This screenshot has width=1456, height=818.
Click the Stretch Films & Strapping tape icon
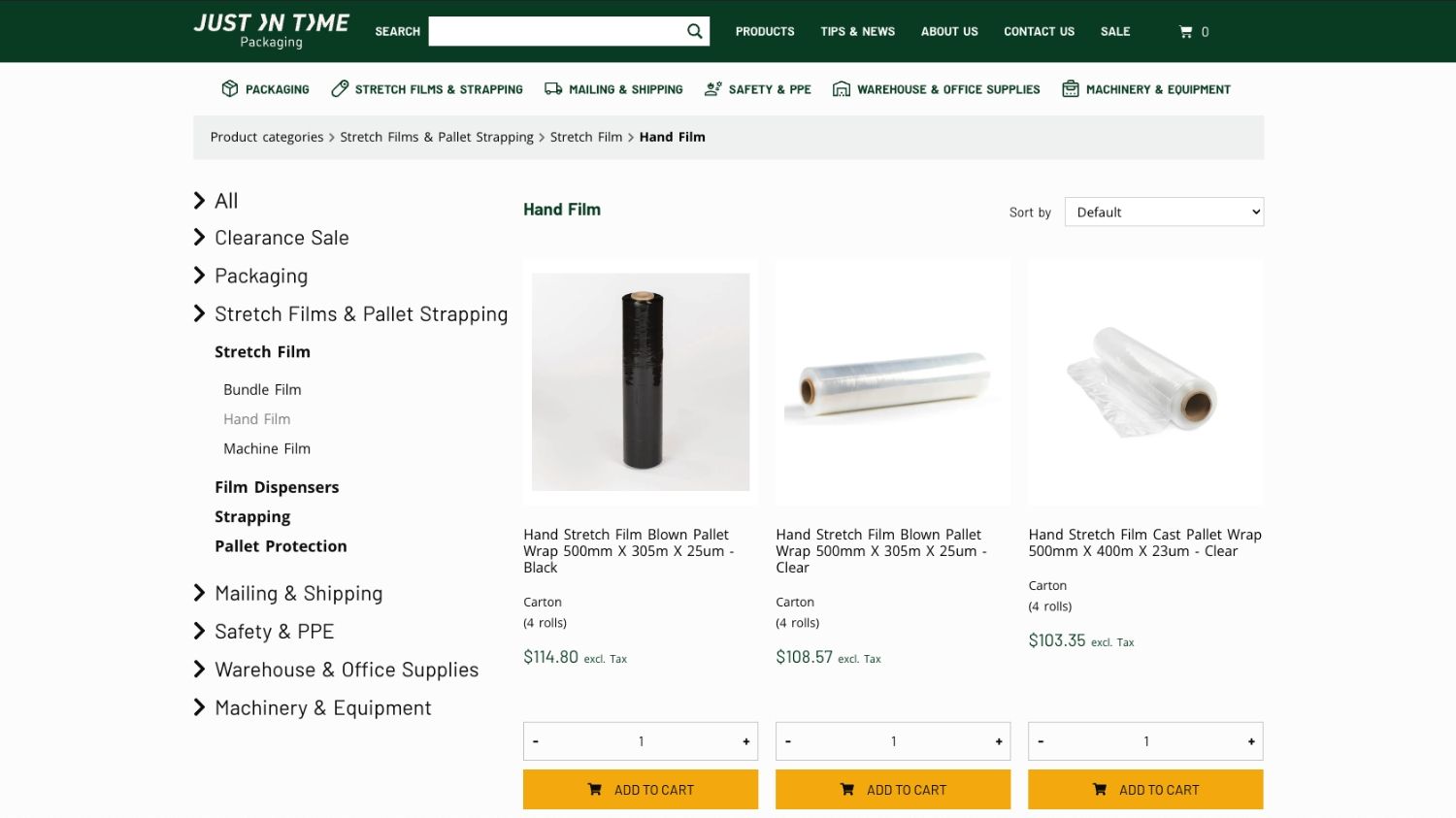click(340, 89)
